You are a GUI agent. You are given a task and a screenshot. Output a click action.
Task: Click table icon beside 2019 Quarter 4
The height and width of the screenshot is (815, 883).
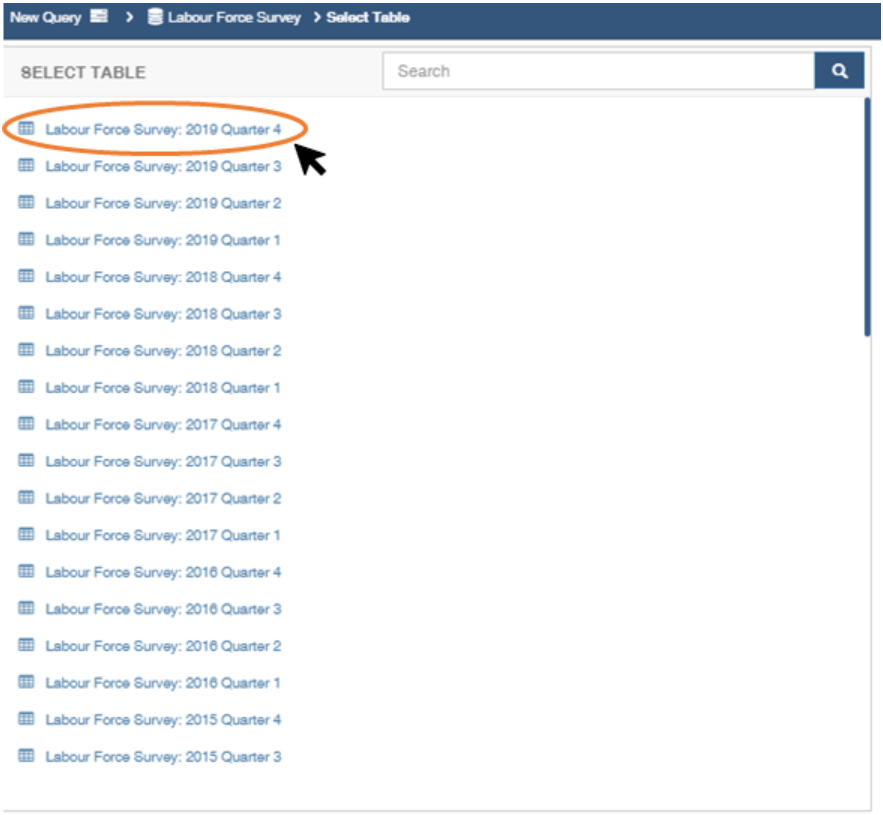pos(26,128)
